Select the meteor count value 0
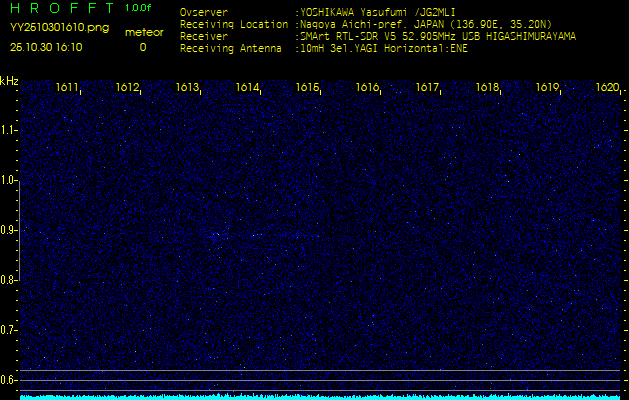The height and width of the screenshot is (400, 629). click(142, 47)
